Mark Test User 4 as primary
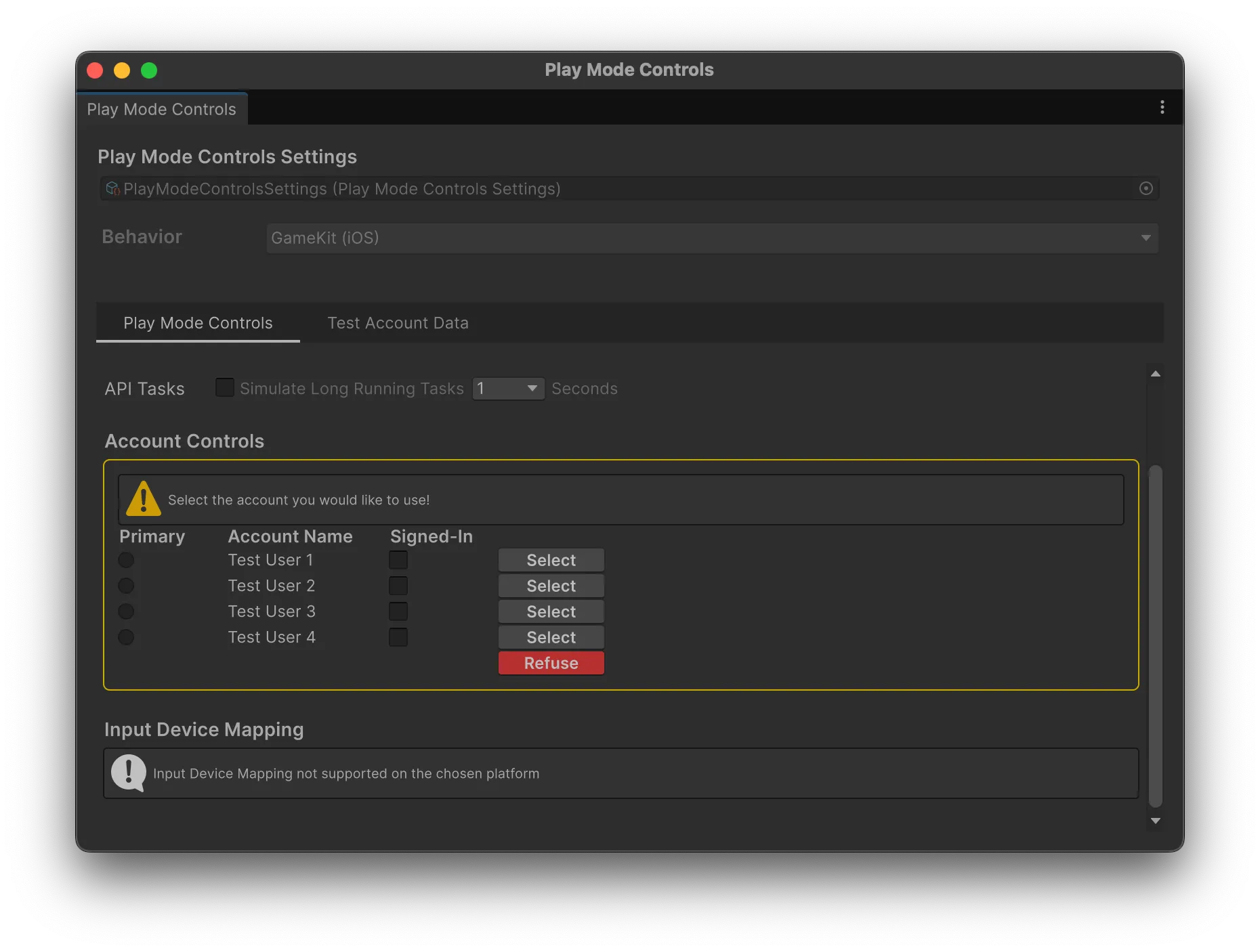 (126, 637)
